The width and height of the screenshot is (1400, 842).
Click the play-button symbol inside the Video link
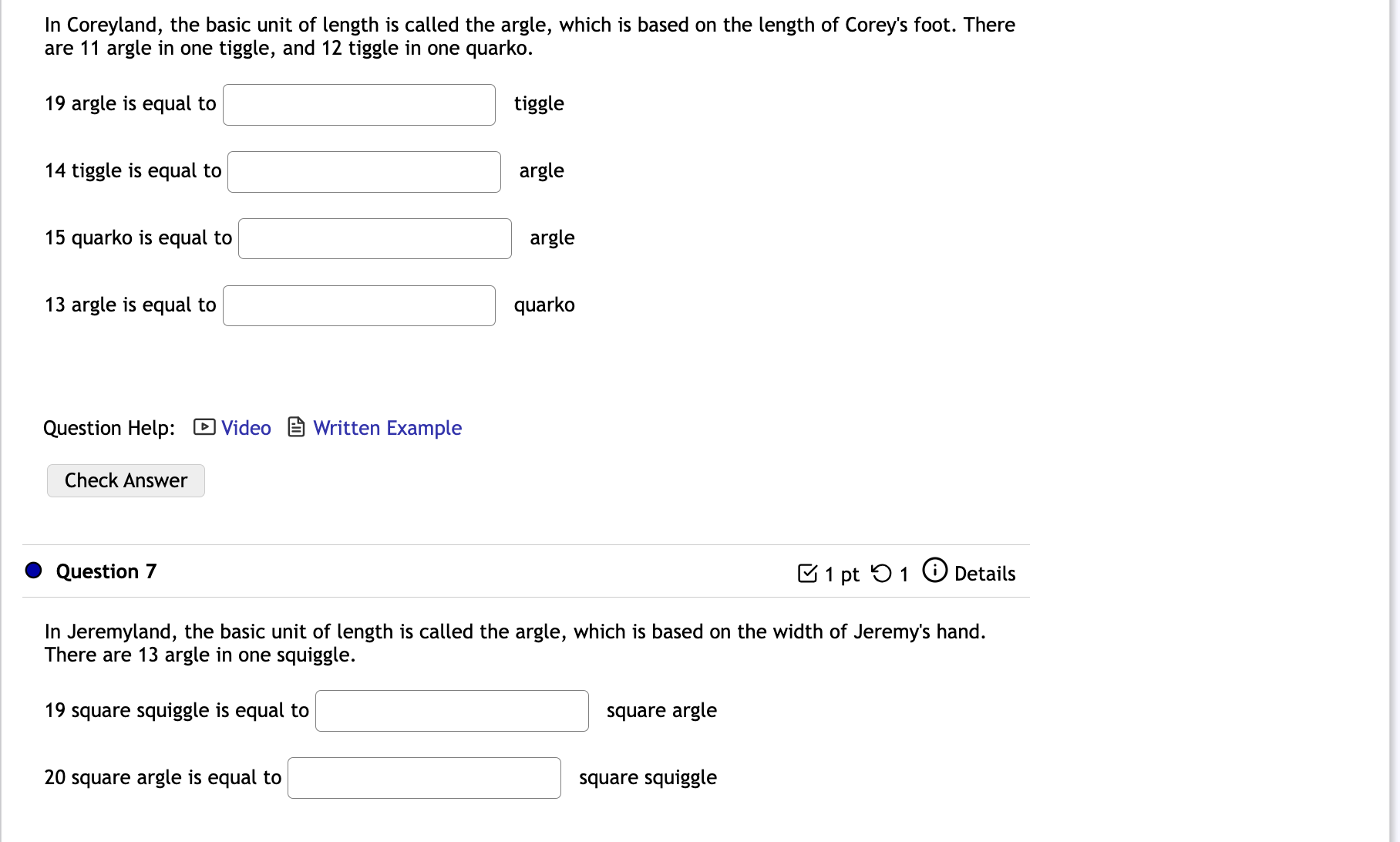(202, 427)
